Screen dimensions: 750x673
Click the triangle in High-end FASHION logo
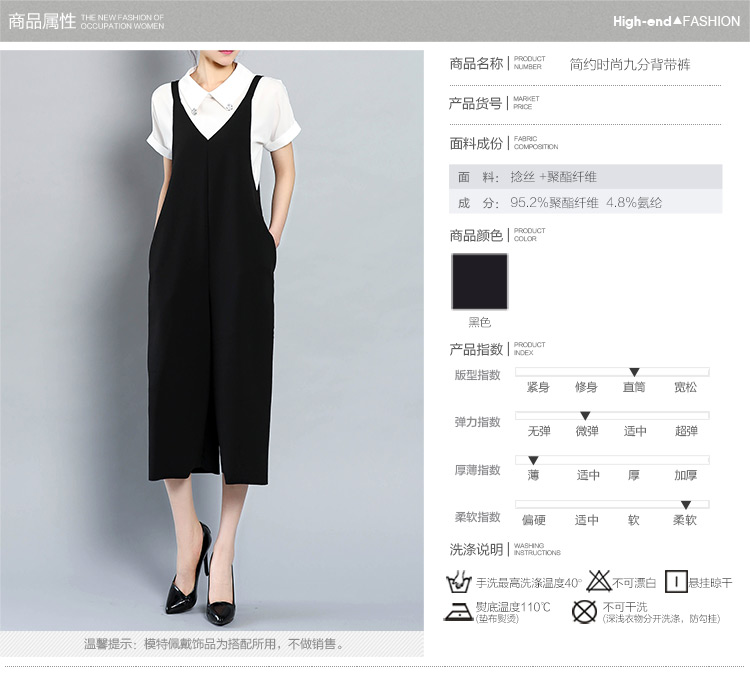(x=677, y=20)
